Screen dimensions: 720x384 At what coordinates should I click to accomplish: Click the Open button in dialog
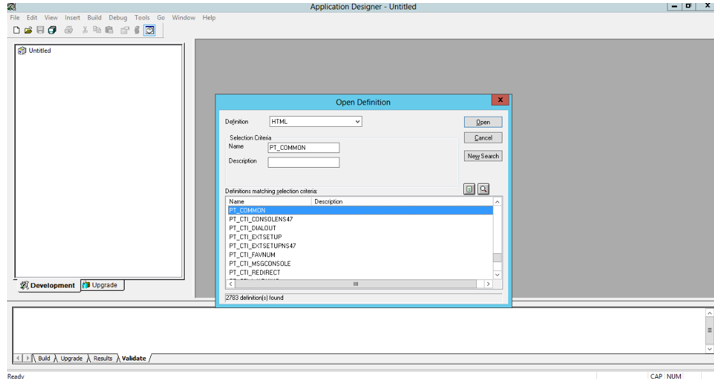pos(483,122)
